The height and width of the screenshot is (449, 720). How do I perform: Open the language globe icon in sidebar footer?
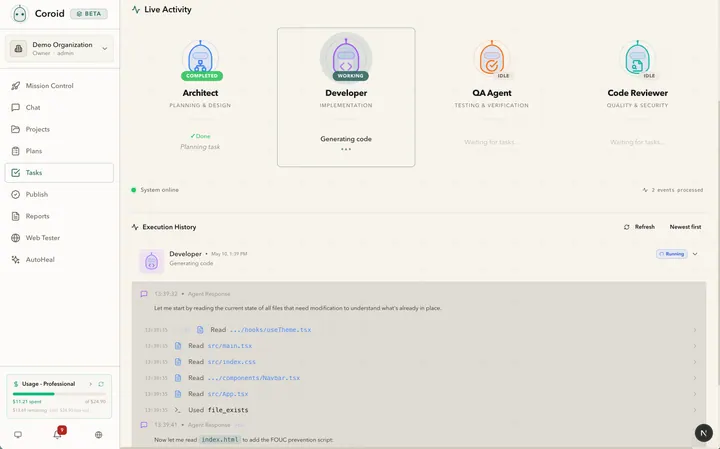[98, 435]
